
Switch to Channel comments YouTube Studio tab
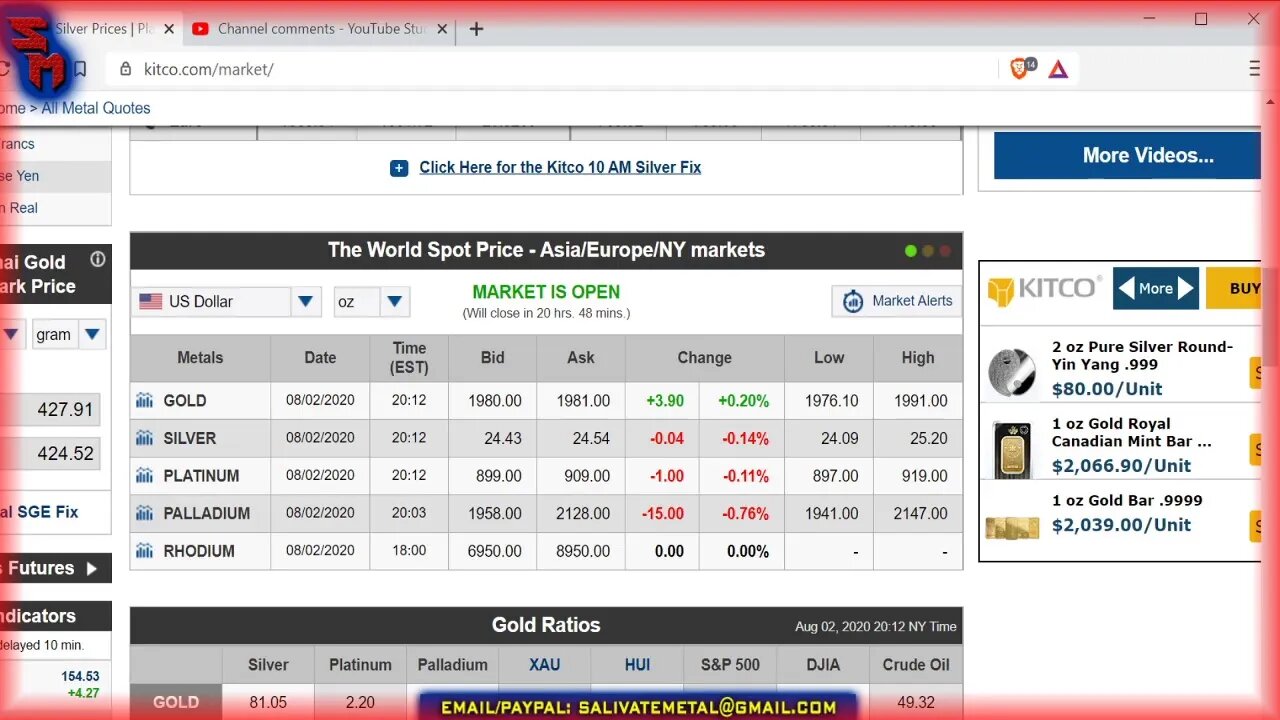coord(323,29)
